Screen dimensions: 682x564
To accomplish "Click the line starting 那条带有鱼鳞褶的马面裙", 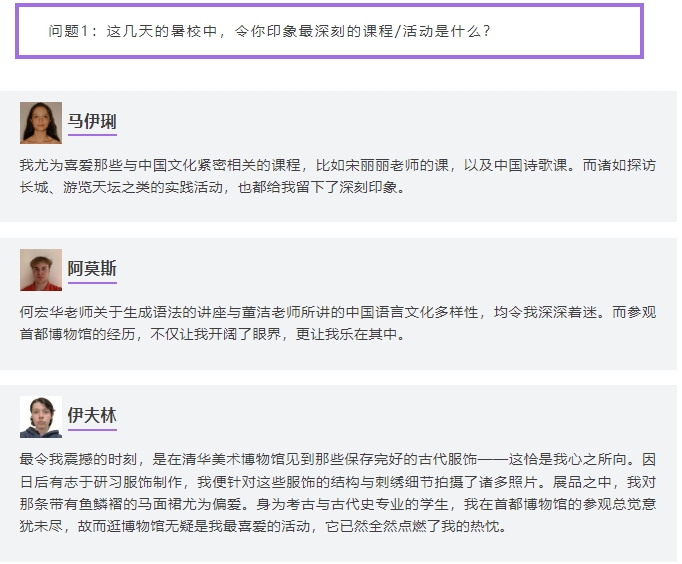I will tap(338, 504).
